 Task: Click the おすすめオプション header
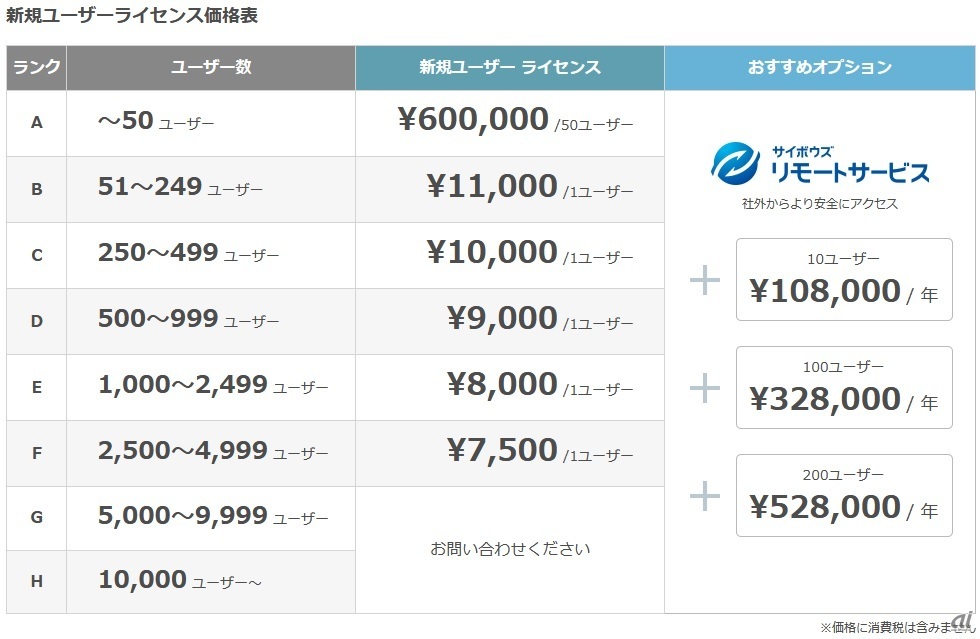pyautogui.click(x=820, y=68)
